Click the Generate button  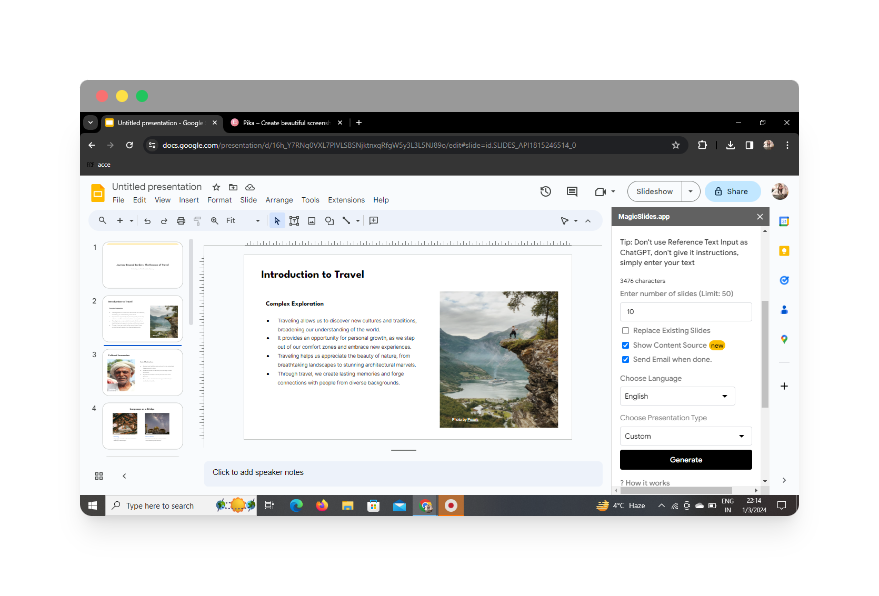click(x=686, y=460)
